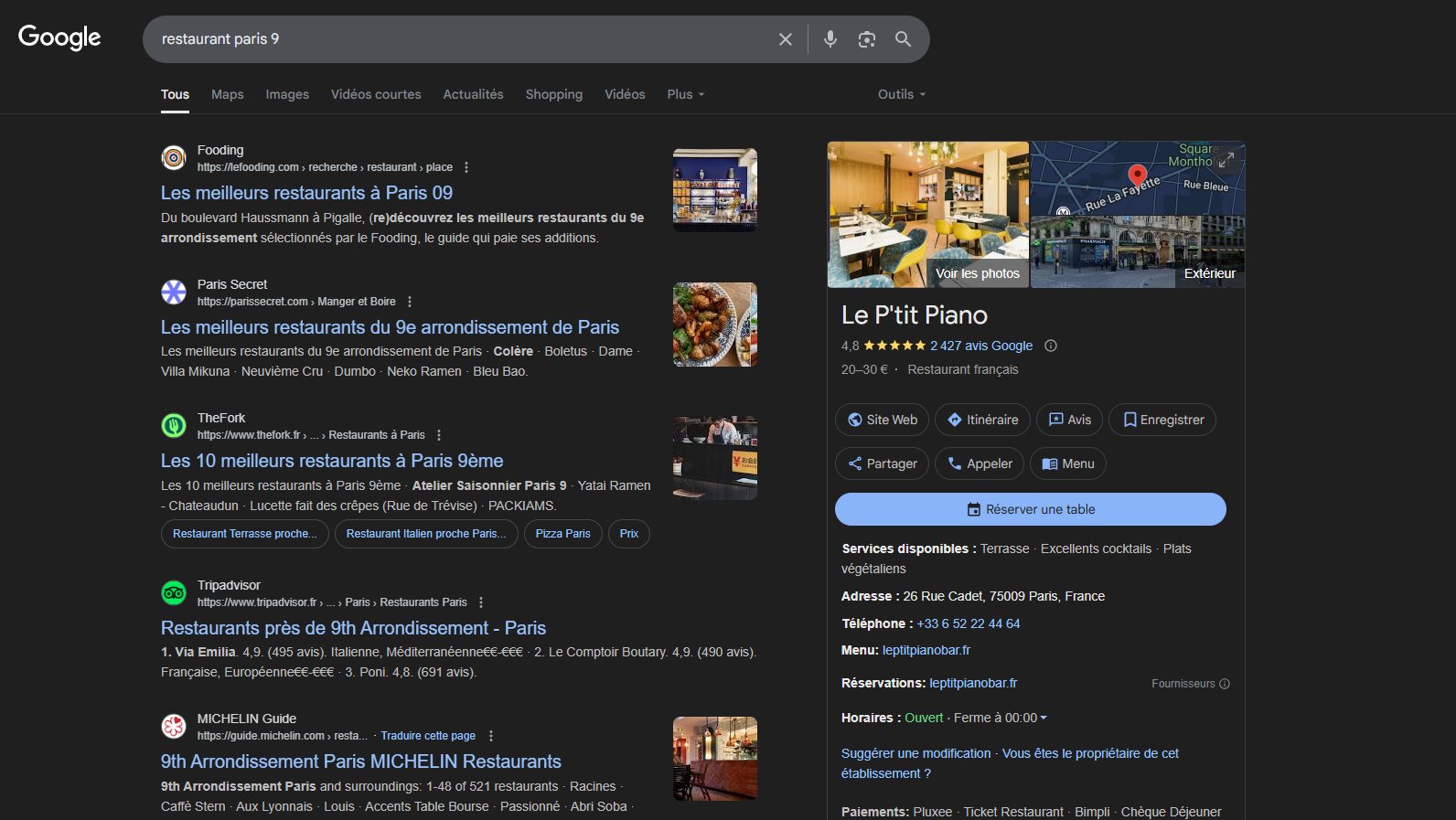Call phone number +33 6 52 22 44 64
The width and height of the screenshot is (1456, 820).
click(969, 623)
